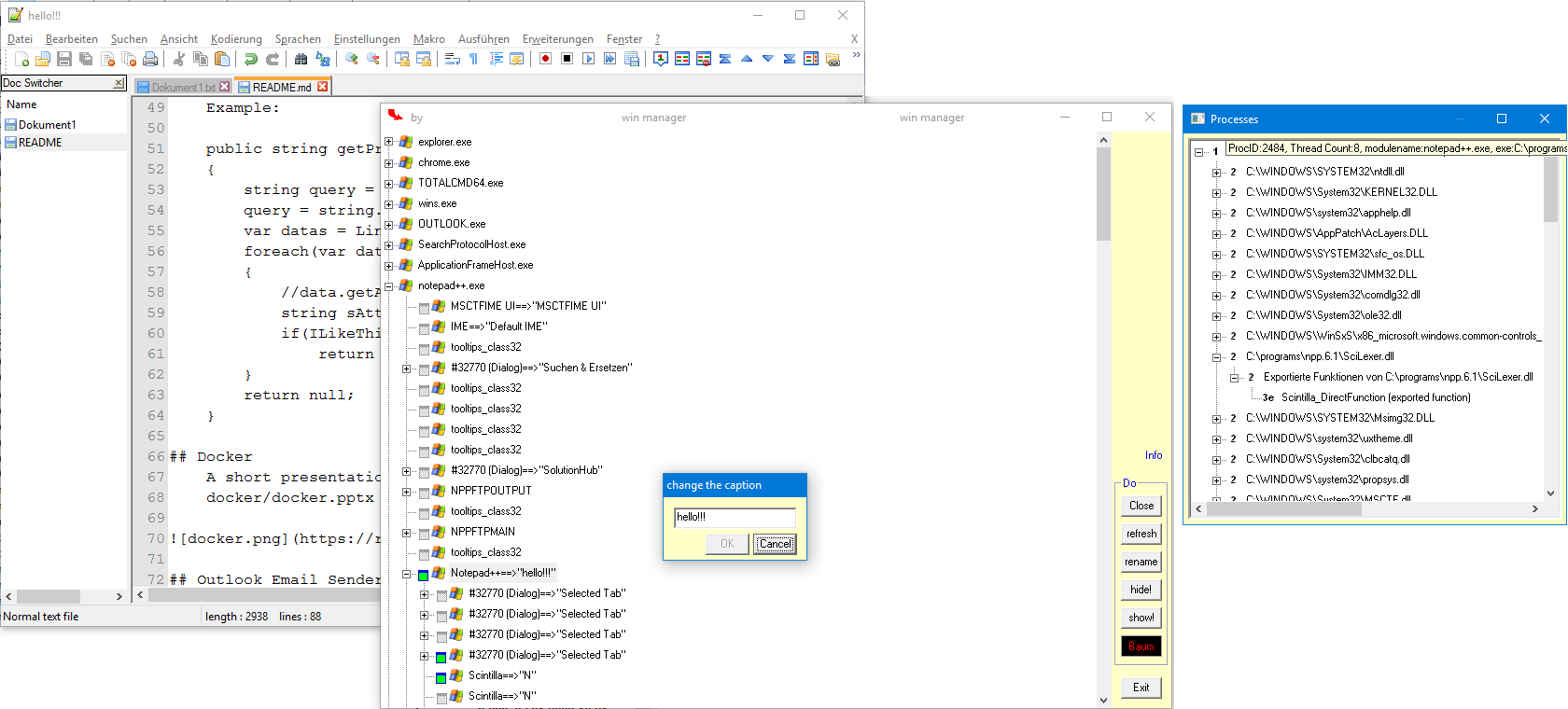Collapse SciLexer.dll node in Processes window

tap(1217, 357)
